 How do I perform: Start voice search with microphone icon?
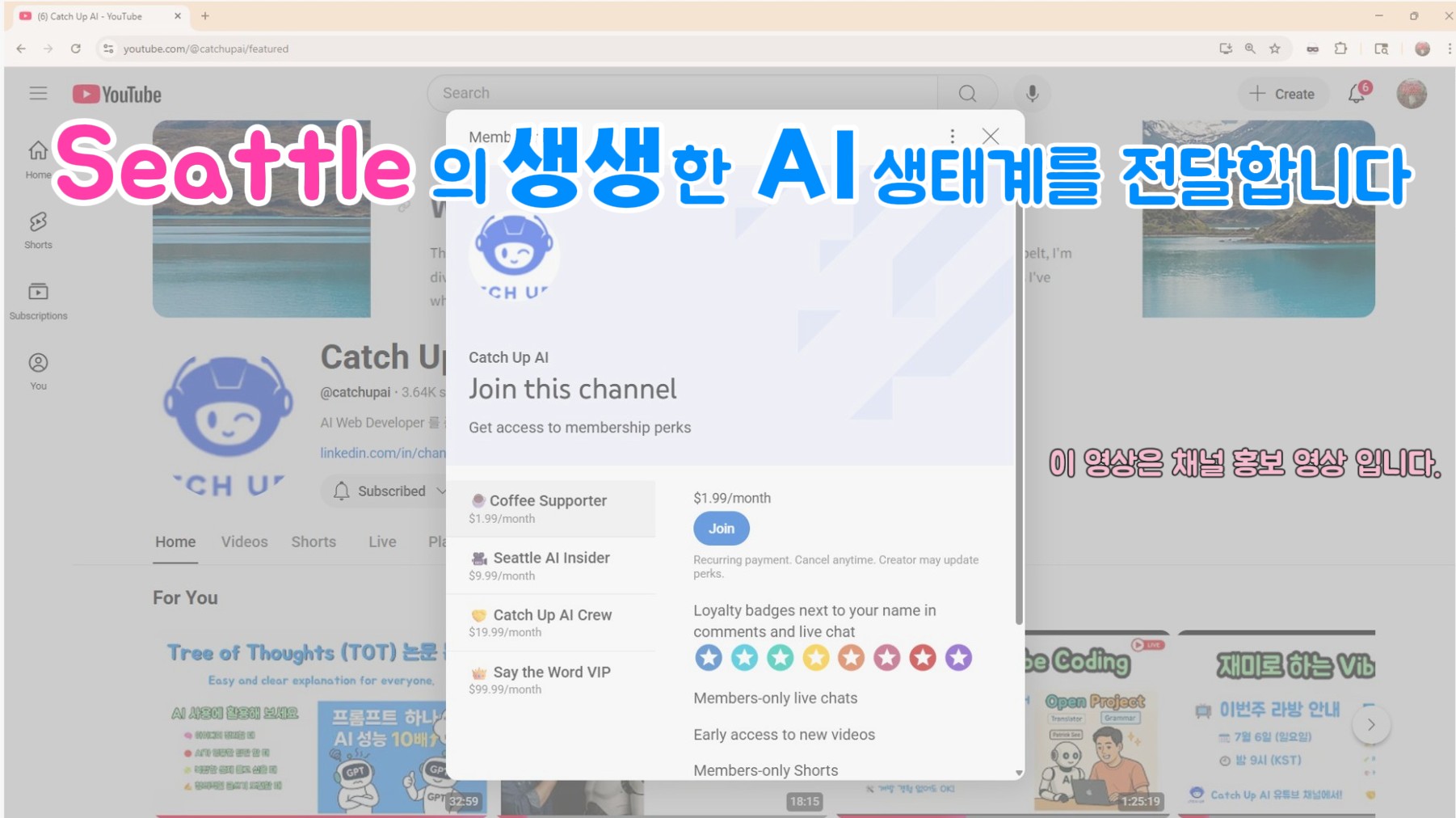click(x=1032, y=94)
